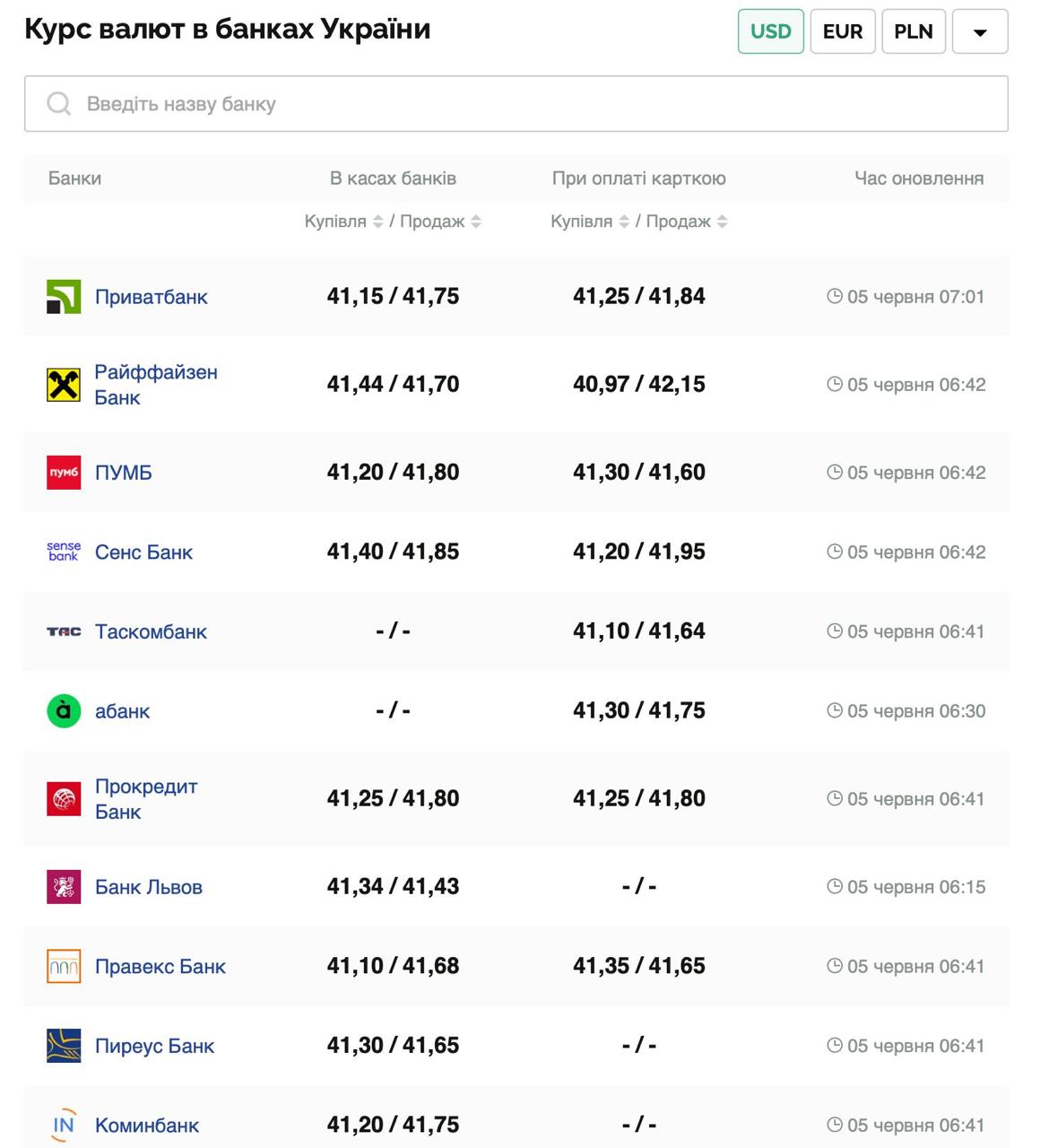Switch currency to PLN
This screenshot has height=1148, width=1040.
(913, 31)
